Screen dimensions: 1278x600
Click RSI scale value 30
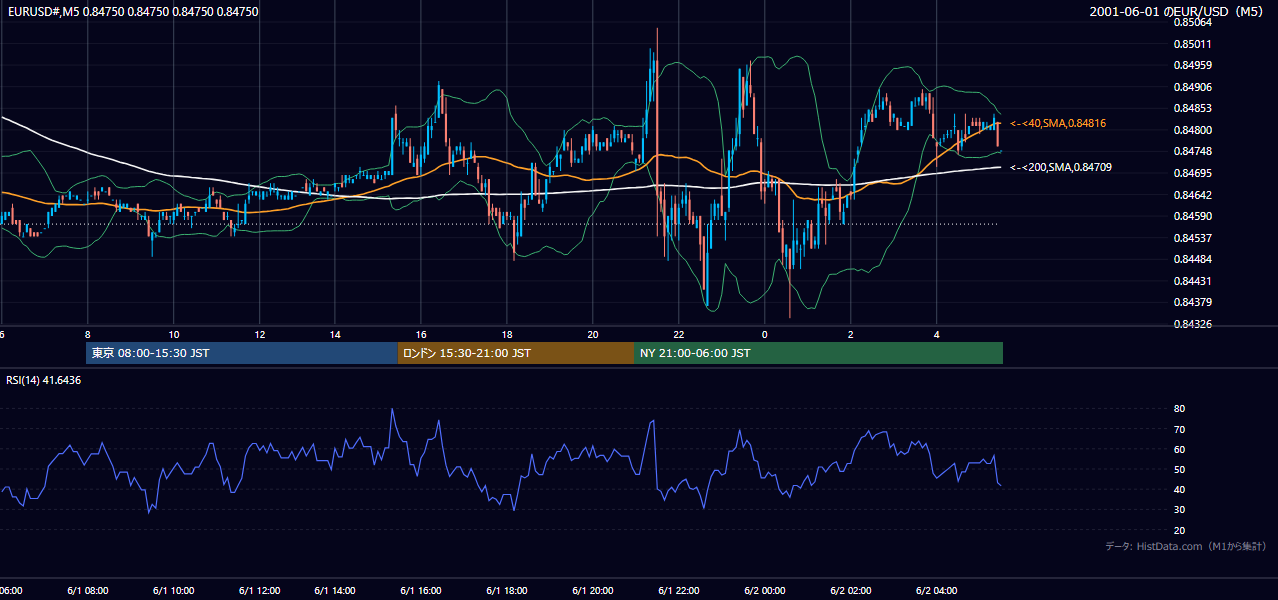1179,510
